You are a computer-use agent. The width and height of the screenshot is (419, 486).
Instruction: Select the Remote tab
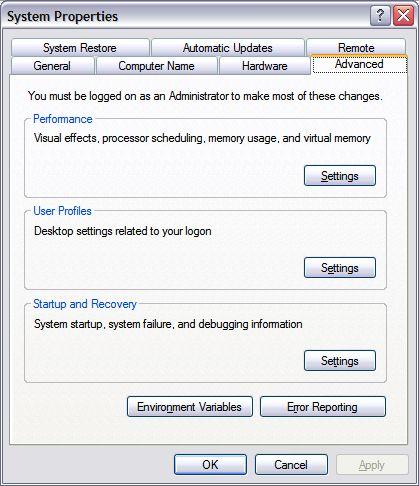click(x=356, y=47)
